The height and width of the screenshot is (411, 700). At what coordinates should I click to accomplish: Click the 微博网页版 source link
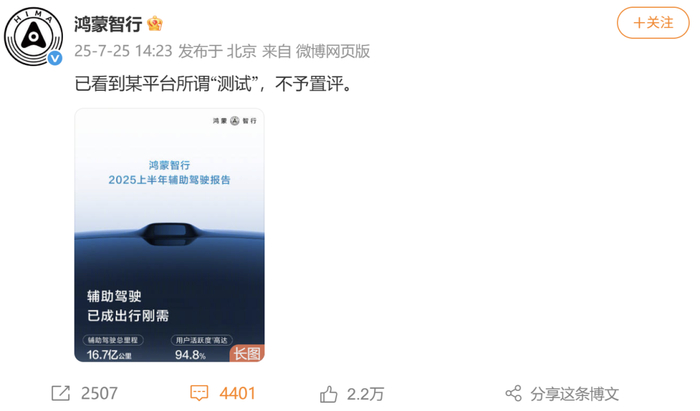[x=333, y=51]
